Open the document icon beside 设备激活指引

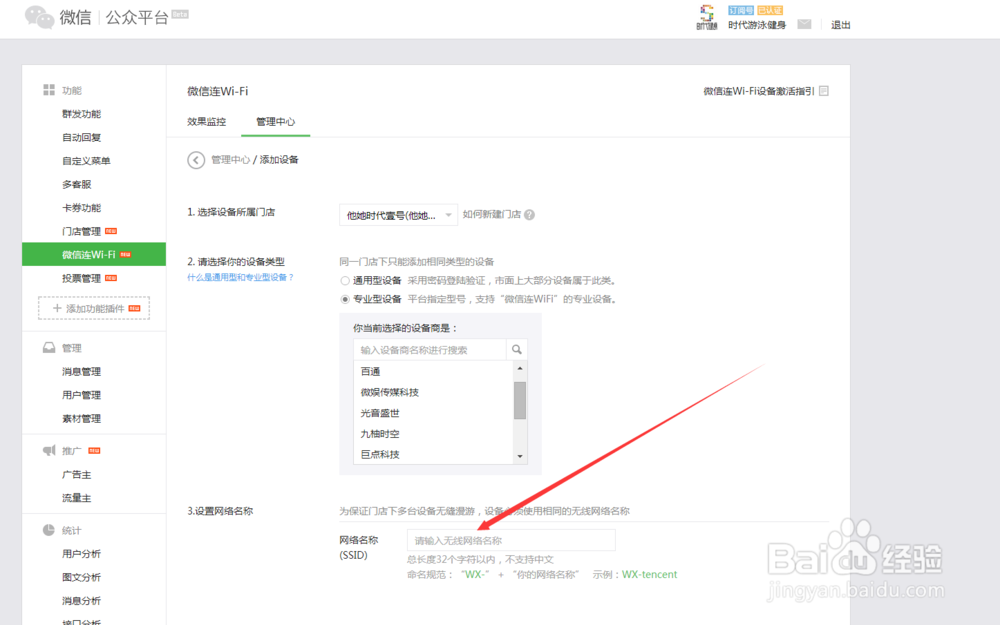pos(824,91)
